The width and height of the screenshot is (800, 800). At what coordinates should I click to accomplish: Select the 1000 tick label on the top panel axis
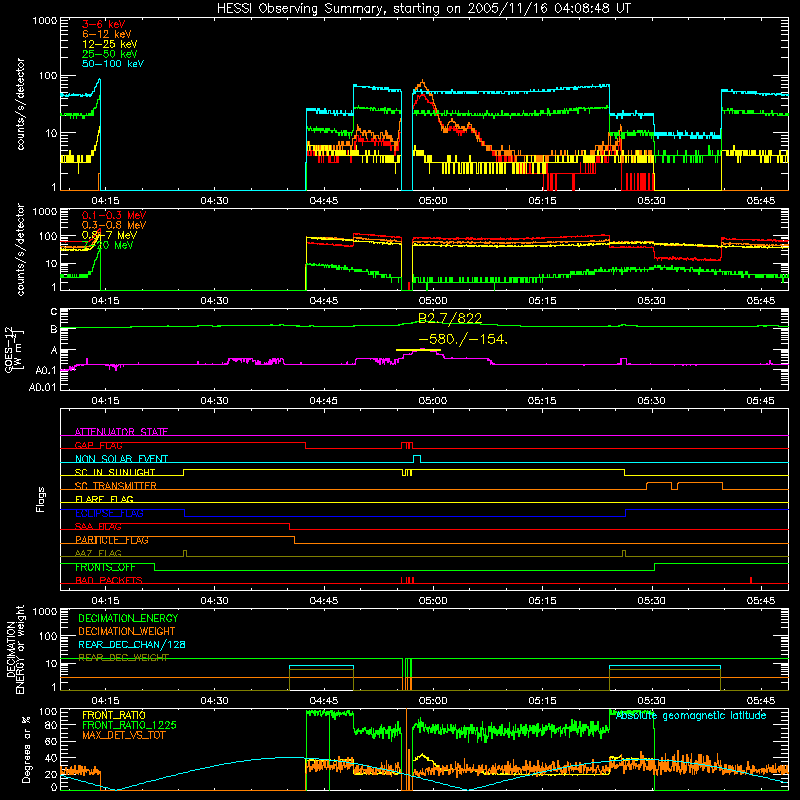point(44,21)
